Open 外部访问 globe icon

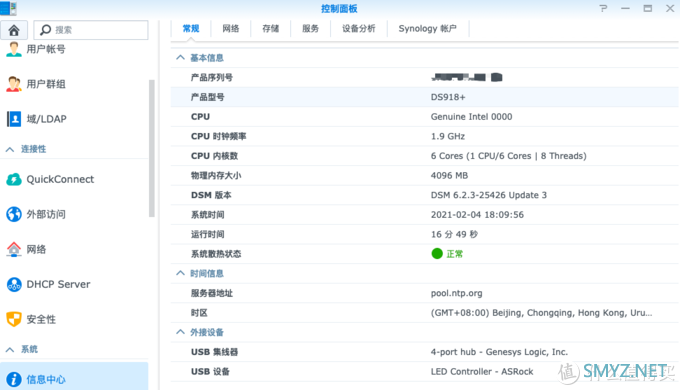[x=14, y=214]
